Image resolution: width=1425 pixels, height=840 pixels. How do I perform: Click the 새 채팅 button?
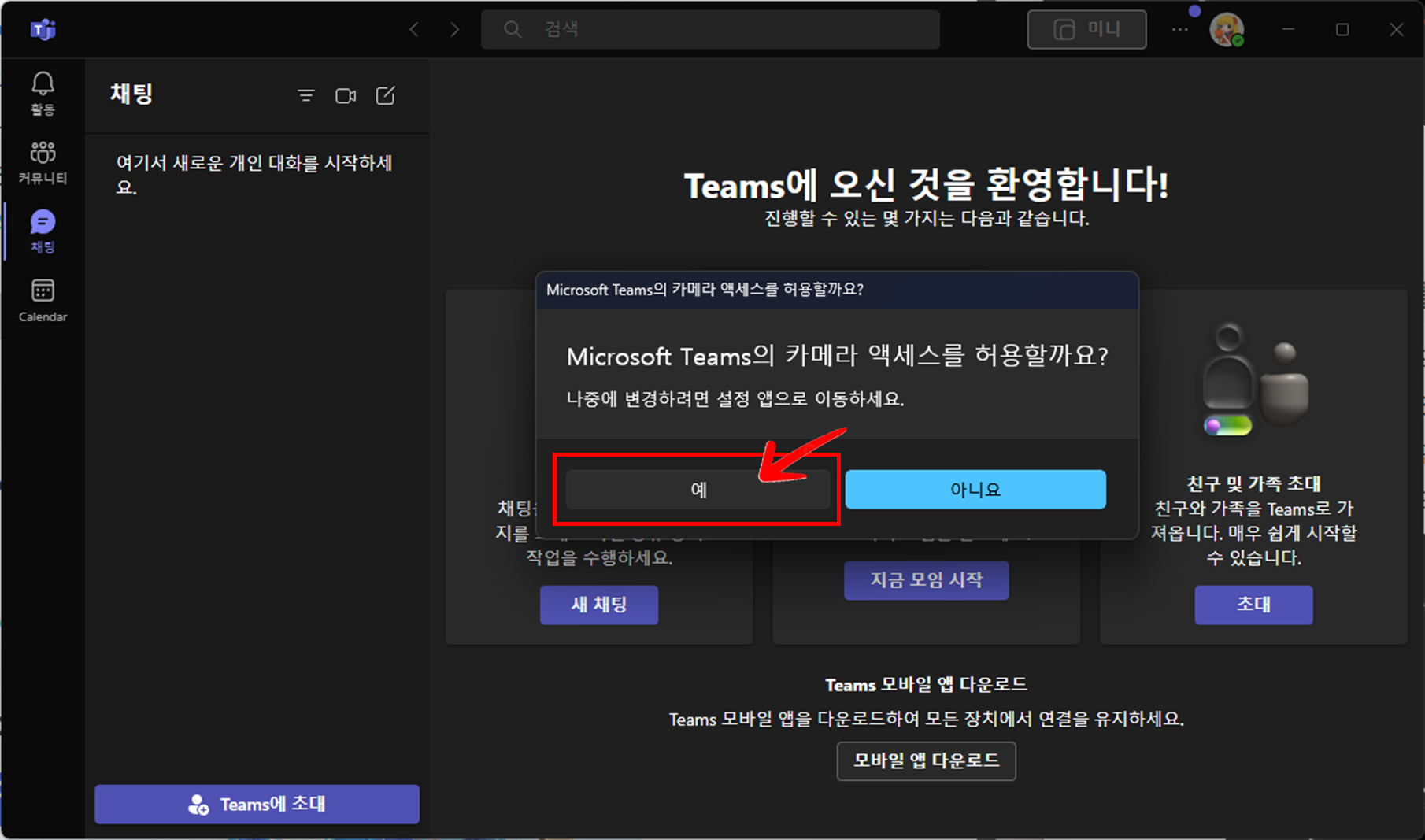598,605
